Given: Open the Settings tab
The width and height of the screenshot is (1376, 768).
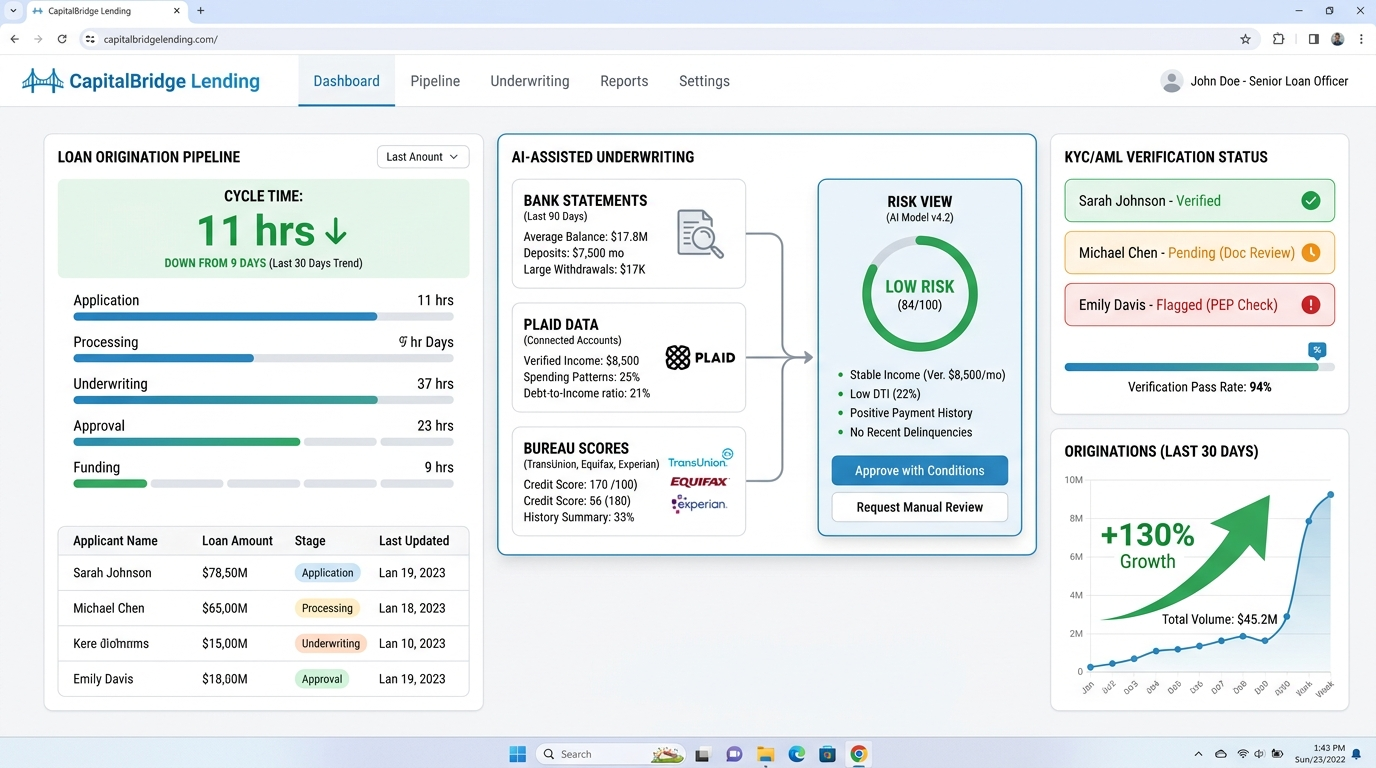Looking at the screenshot, I should 704,81.
